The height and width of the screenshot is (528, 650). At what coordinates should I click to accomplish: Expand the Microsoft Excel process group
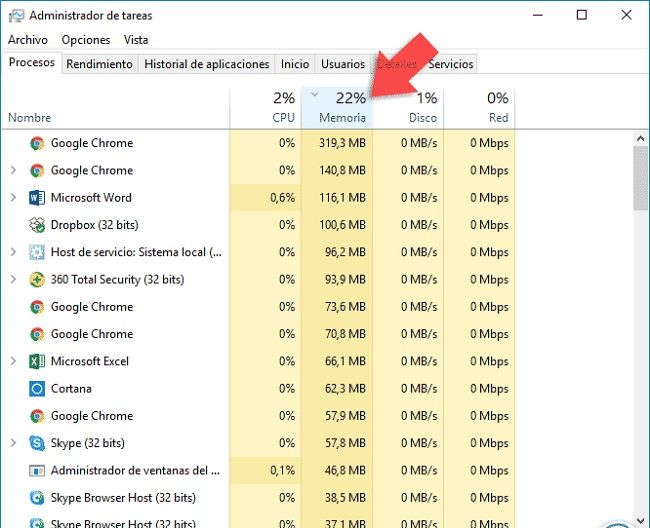tap(13, 361)
